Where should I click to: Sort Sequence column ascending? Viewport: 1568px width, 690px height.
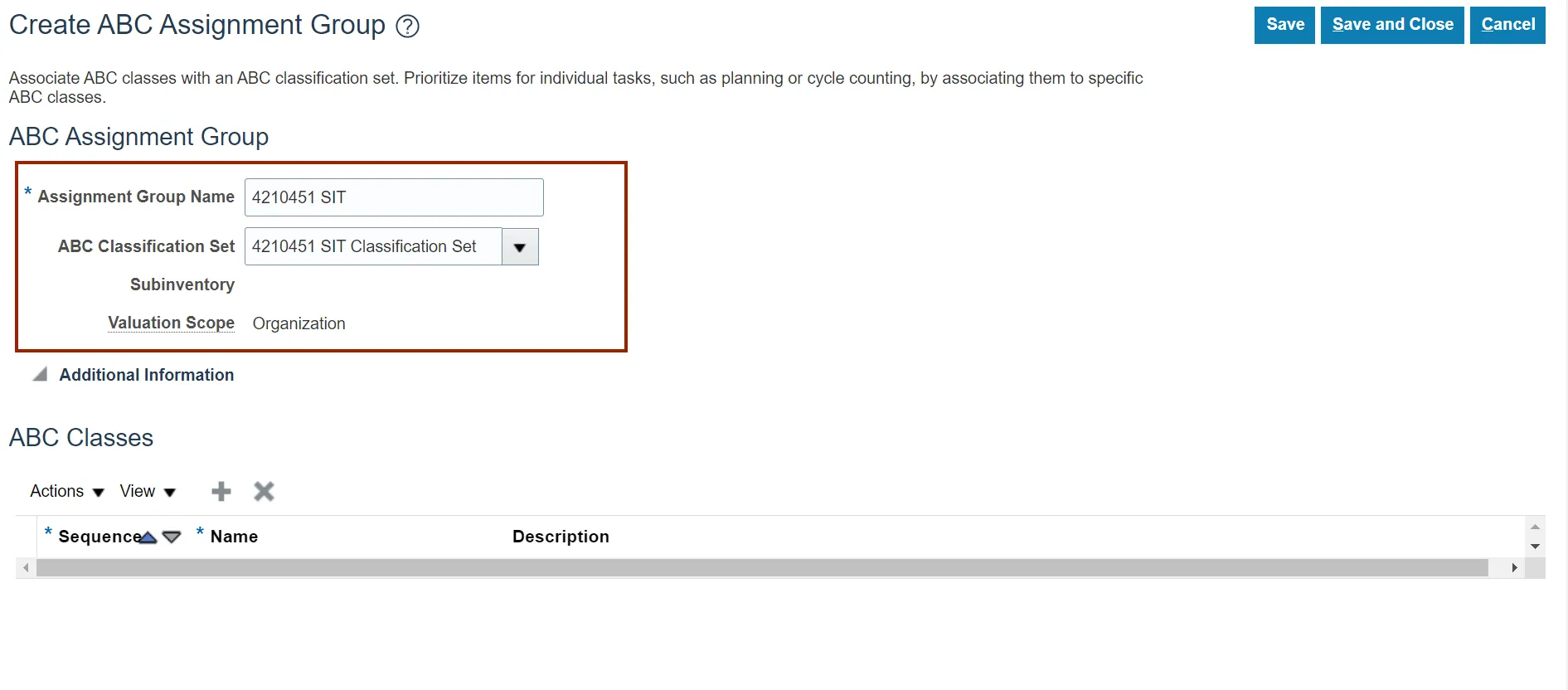tap(148, 537)
